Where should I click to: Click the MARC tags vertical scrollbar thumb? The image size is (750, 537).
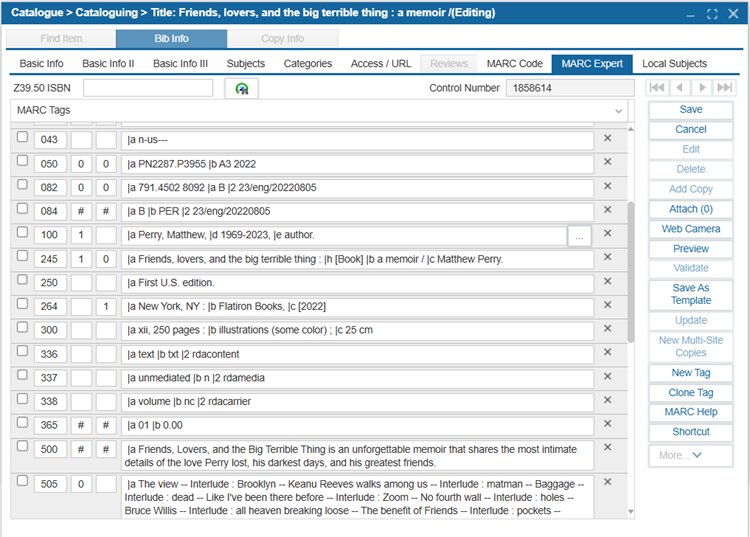tap(630, 272)
